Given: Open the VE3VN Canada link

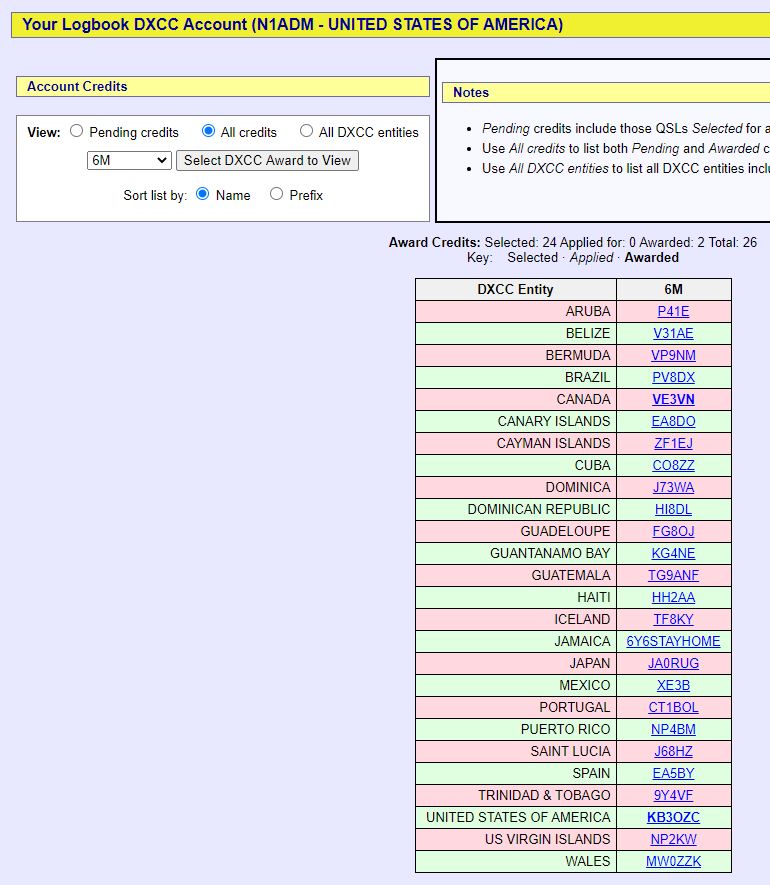Looking at the screenshot, I should pos(673,400).
